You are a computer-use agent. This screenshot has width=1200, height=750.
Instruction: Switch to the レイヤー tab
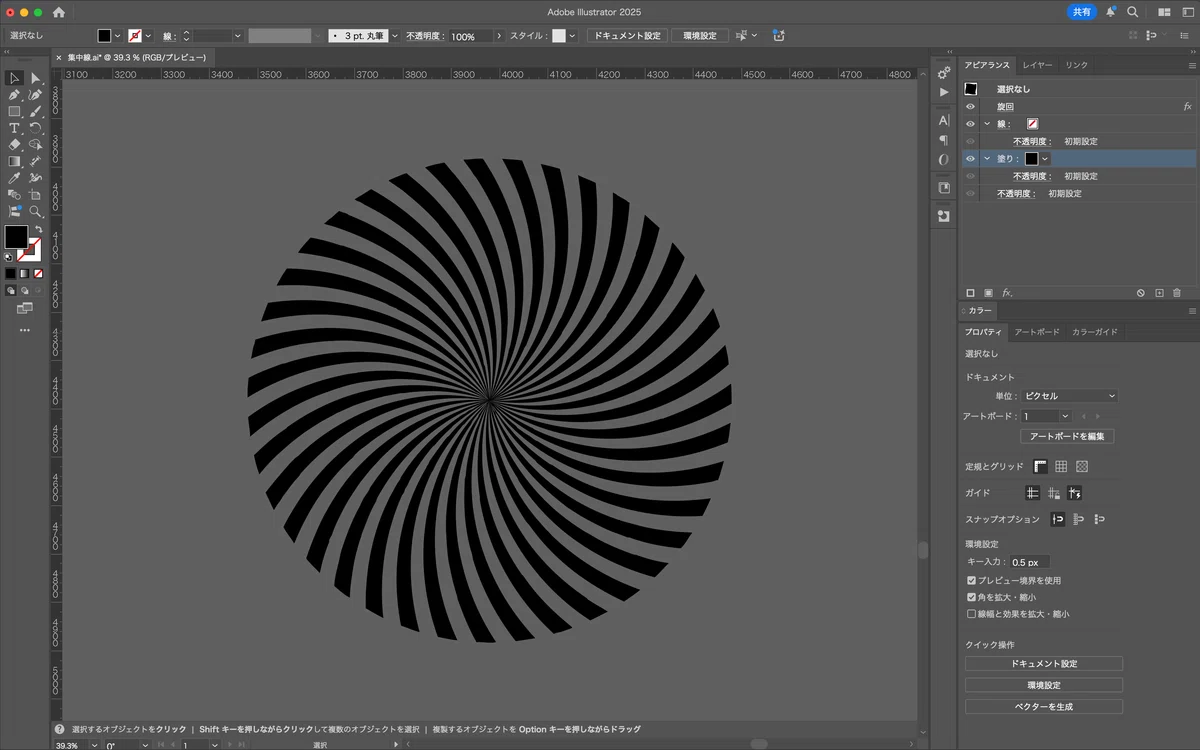coord(1037,65)
